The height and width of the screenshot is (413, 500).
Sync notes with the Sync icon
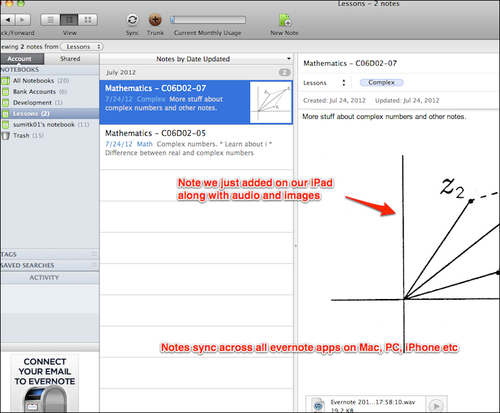click(132, 20)
